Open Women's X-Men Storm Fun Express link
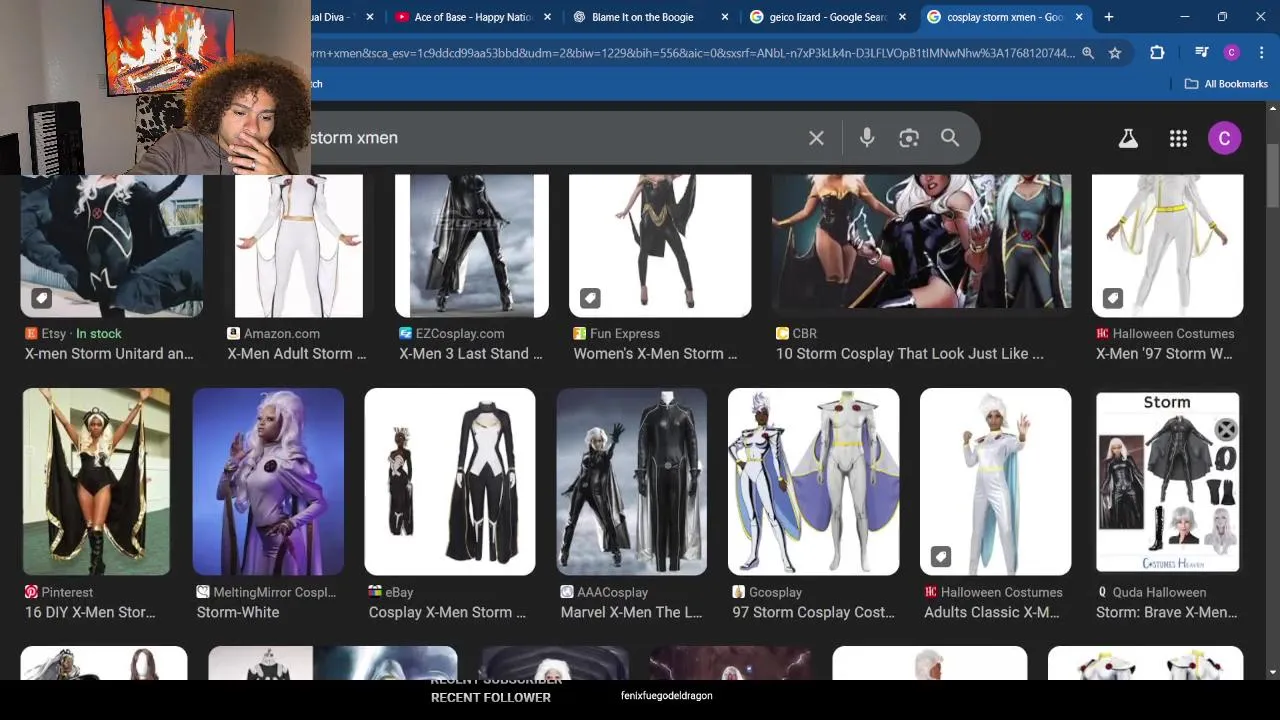The width and height of the screenshot is (1280, 720). point(655,354)
